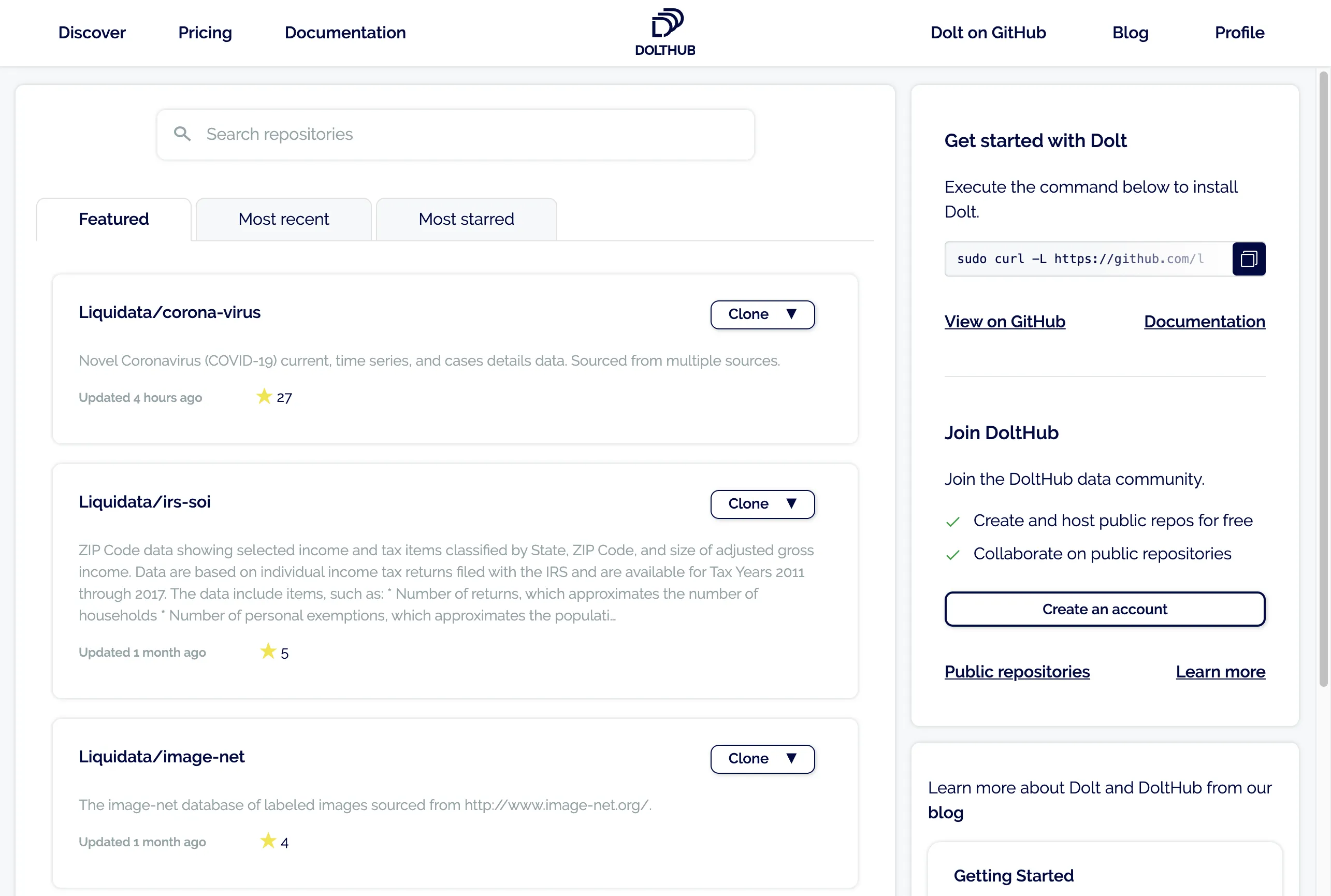Click the copy install command icon
Image resolution: width=1331 pixels, height=896 pixels.
(1248, 259)
